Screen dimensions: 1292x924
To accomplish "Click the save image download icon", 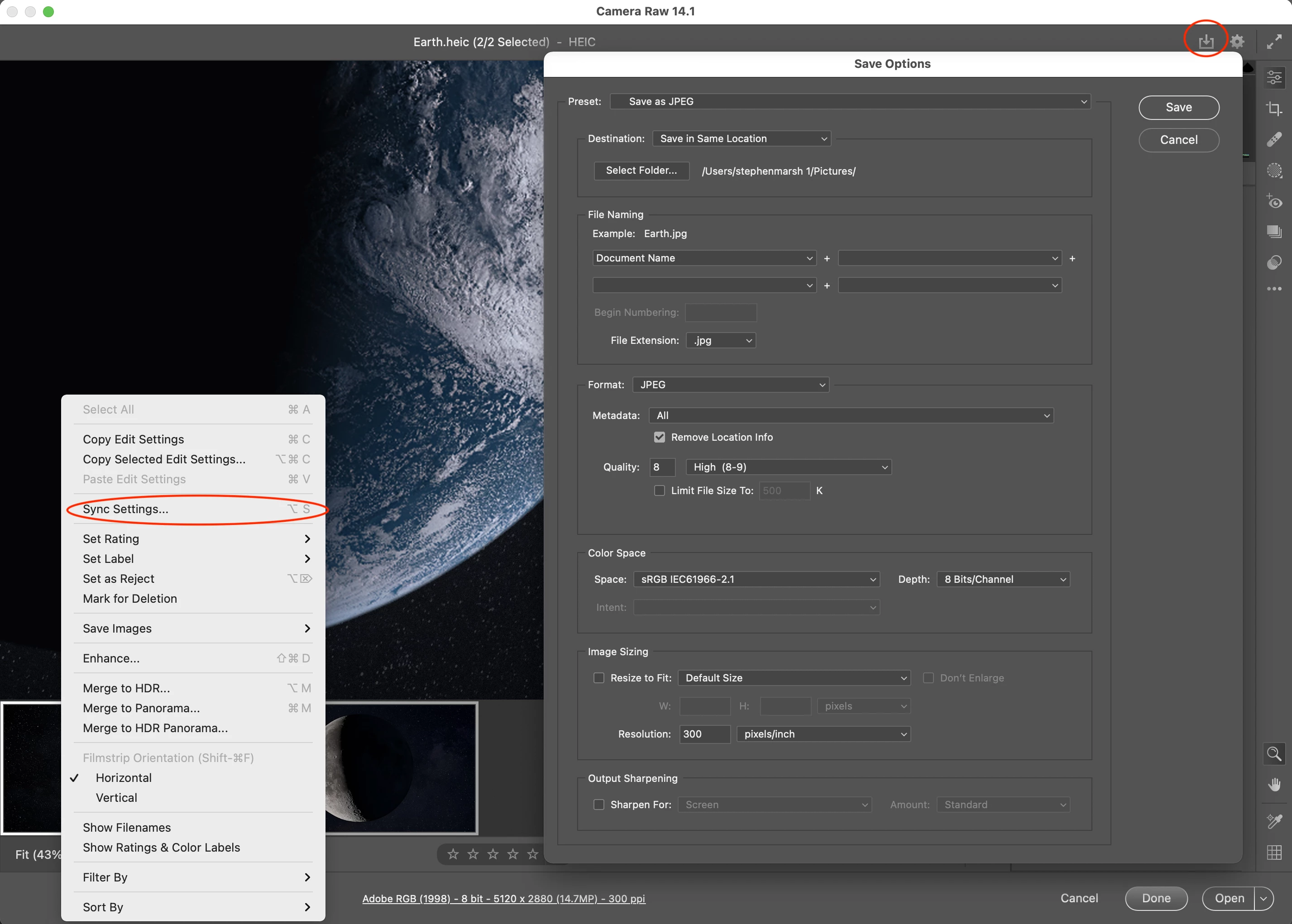I will pos(1206,42).
